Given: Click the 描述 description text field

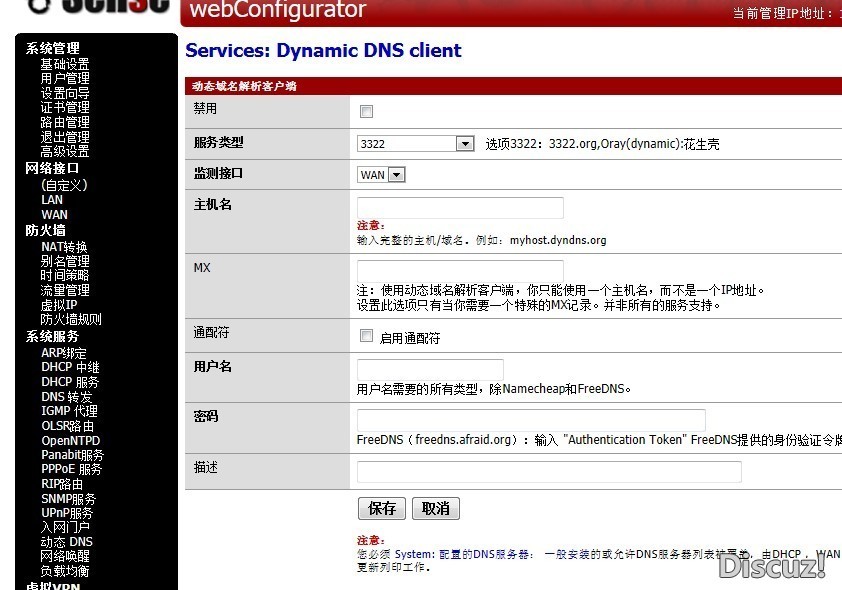Looking at the screenshot, I should click(549, 472).
